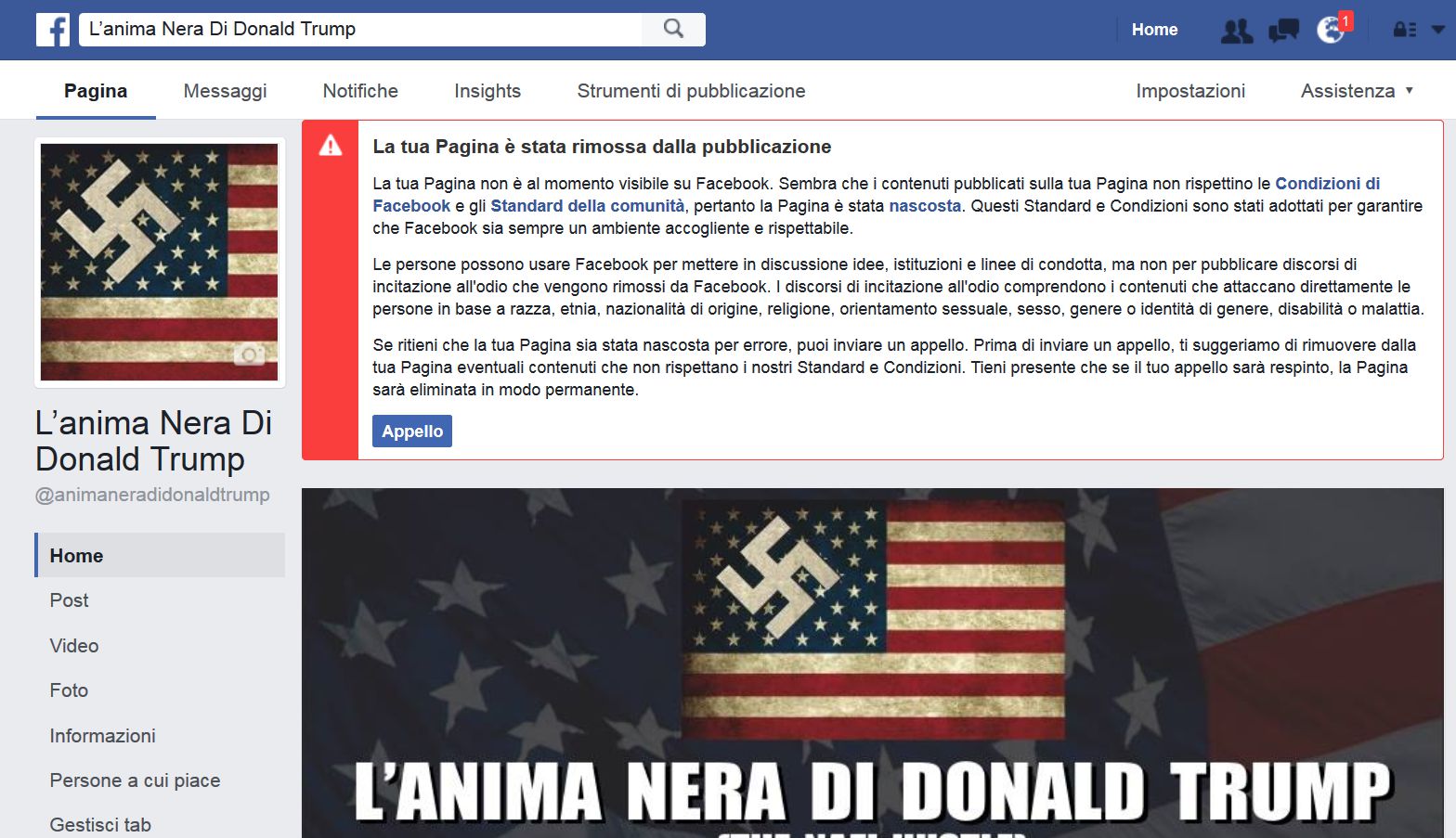Expand the Assistenza dropdown
The image size is (1456, 838).
1357,91
